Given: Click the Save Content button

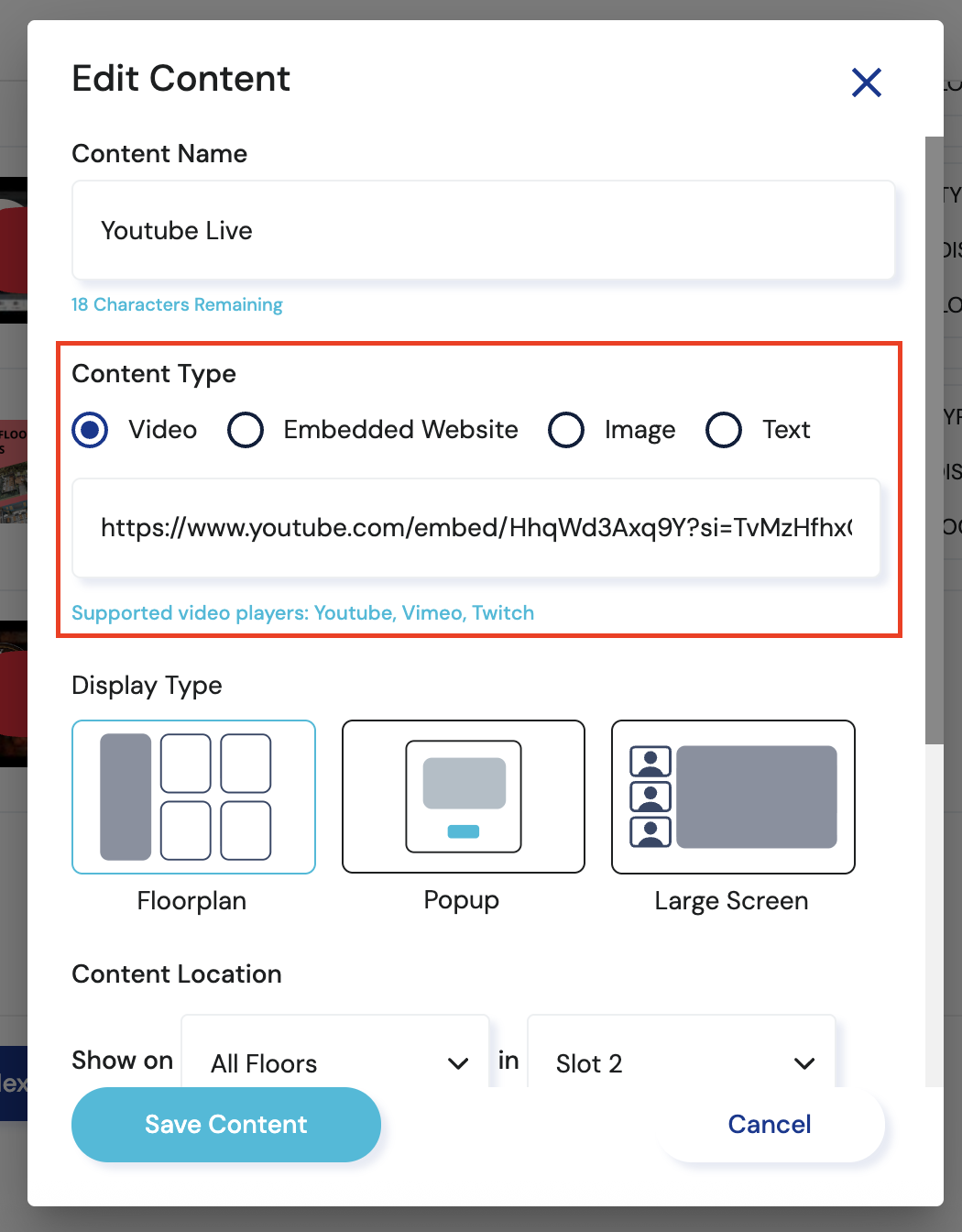Looking at the screenshot, I should [x=226, y=1125].
